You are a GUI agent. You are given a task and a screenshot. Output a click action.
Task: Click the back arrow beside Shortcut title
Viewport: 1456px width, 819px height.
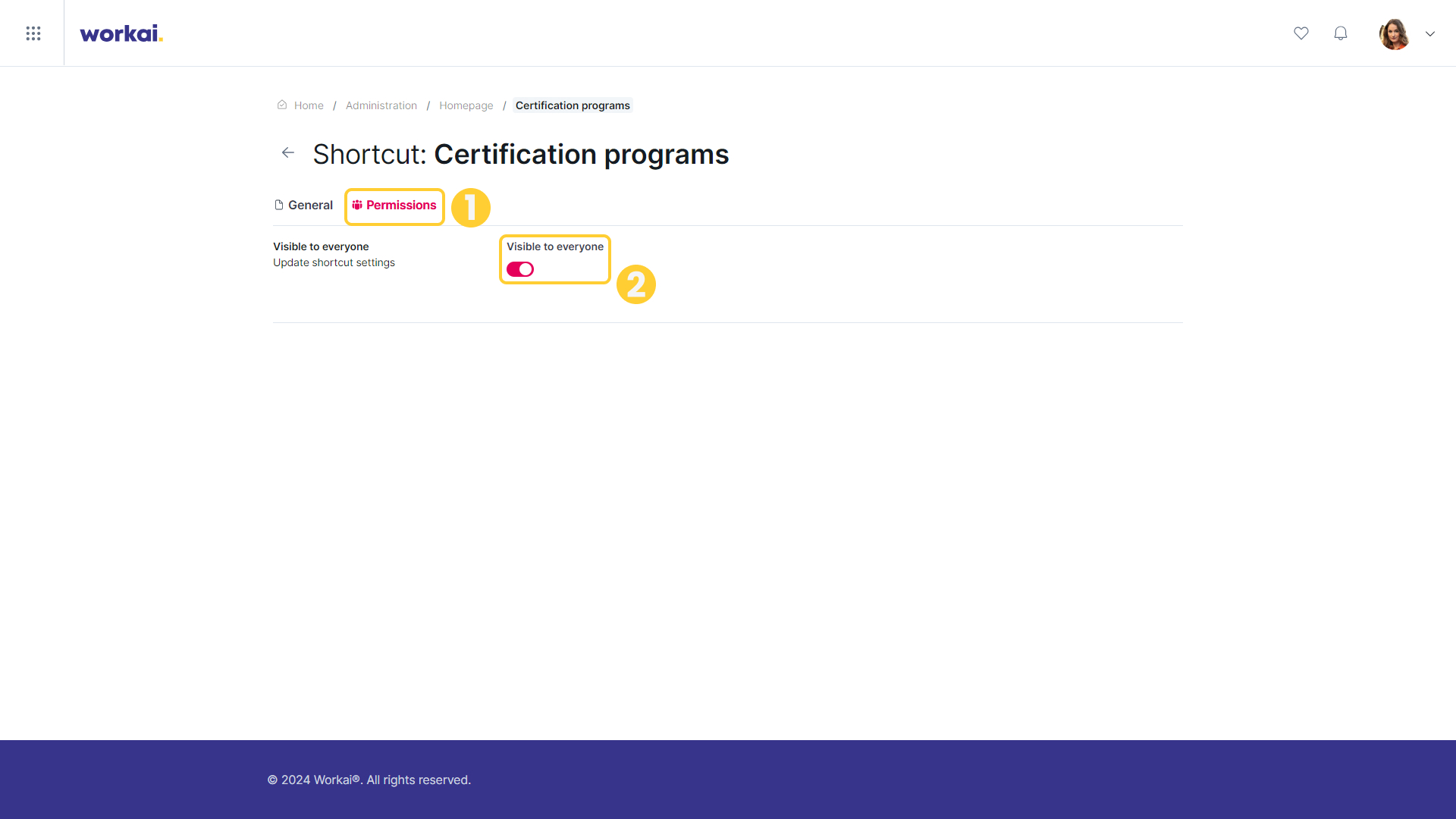coord(288,152)
